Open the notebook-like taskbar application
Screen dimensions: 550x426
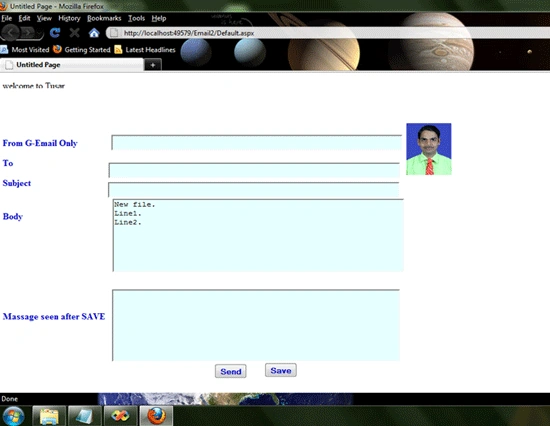click(85, 416)
